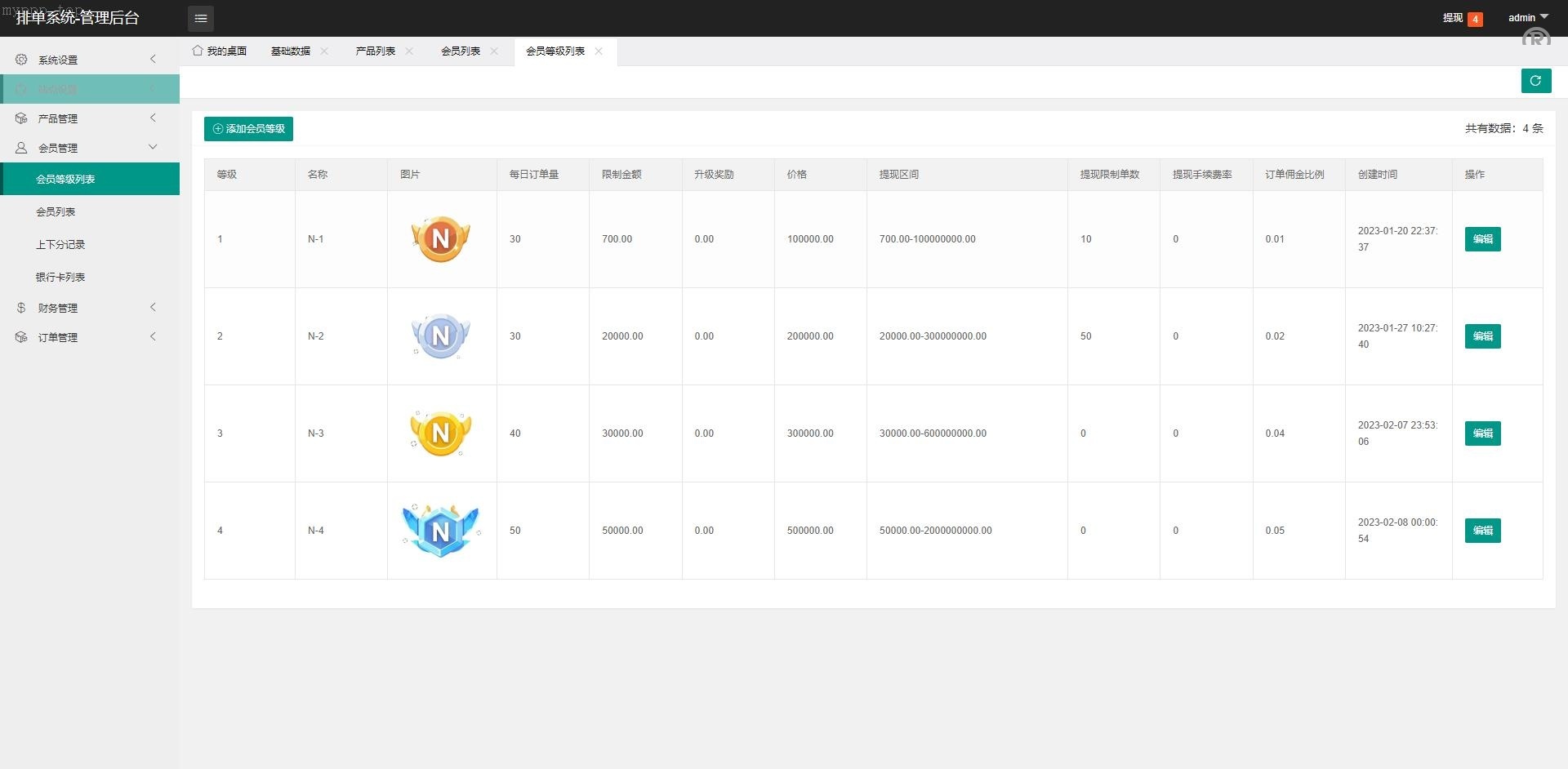The image size is (1568, 769).
Task: Open the admin user dropdown
Action: [1527, 18]
